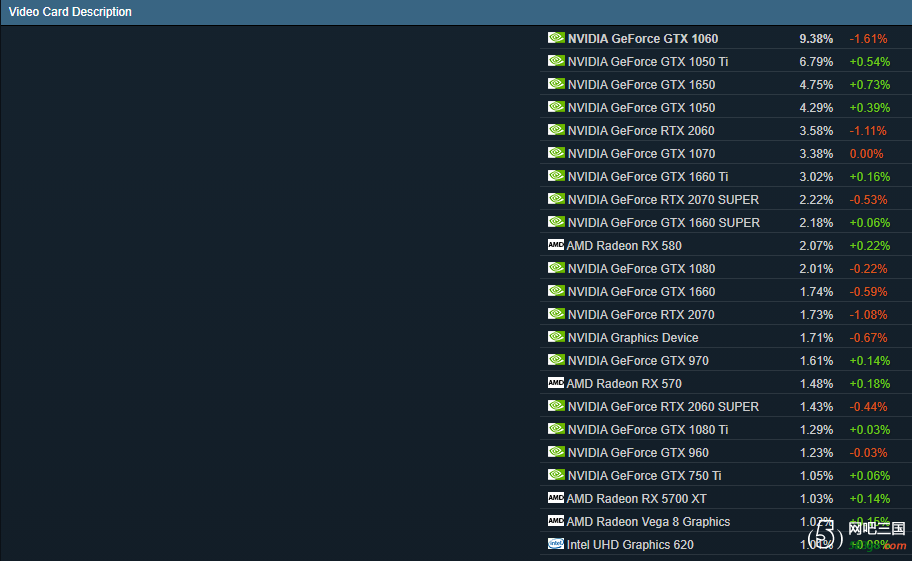This screenshot has width=912, height=561.
Task: Click the AMD logo beside Radeon RX 570
Action: tap(555, 383)
